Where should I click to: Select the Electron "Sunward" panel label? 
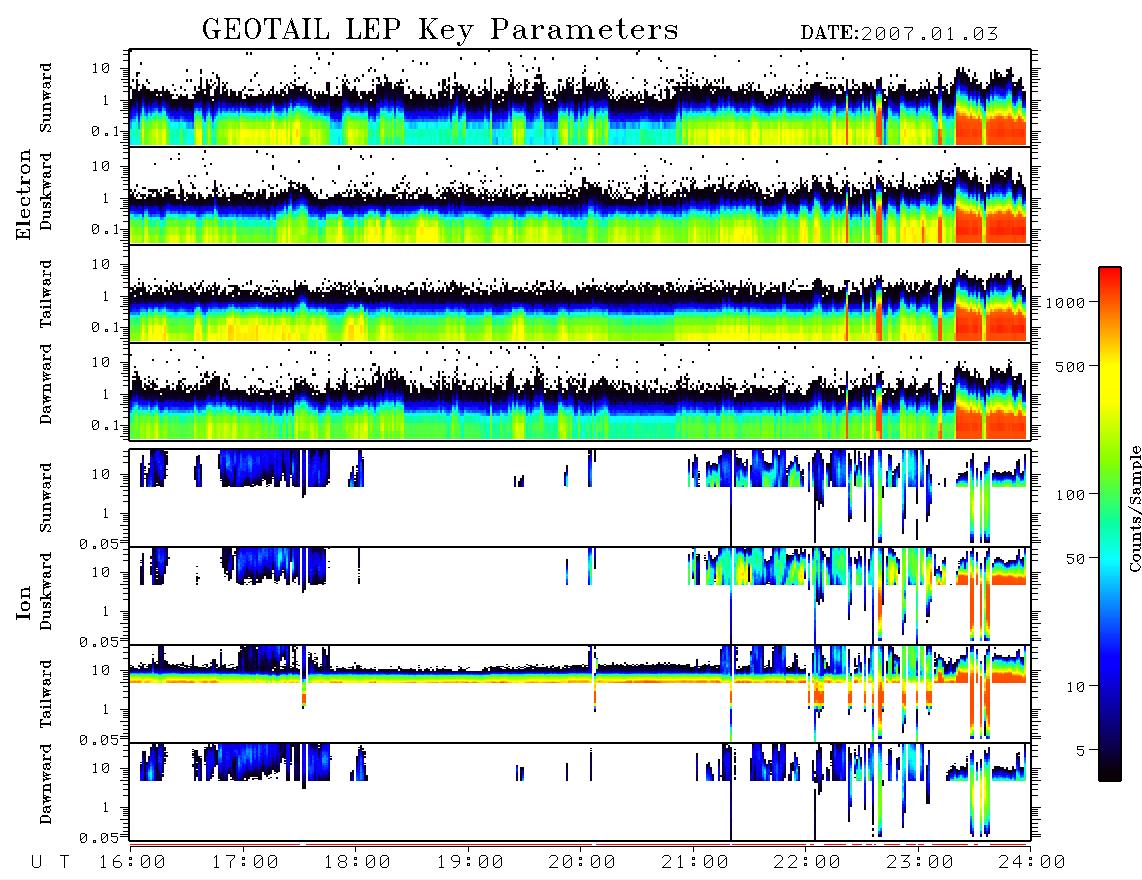[46, 98]
